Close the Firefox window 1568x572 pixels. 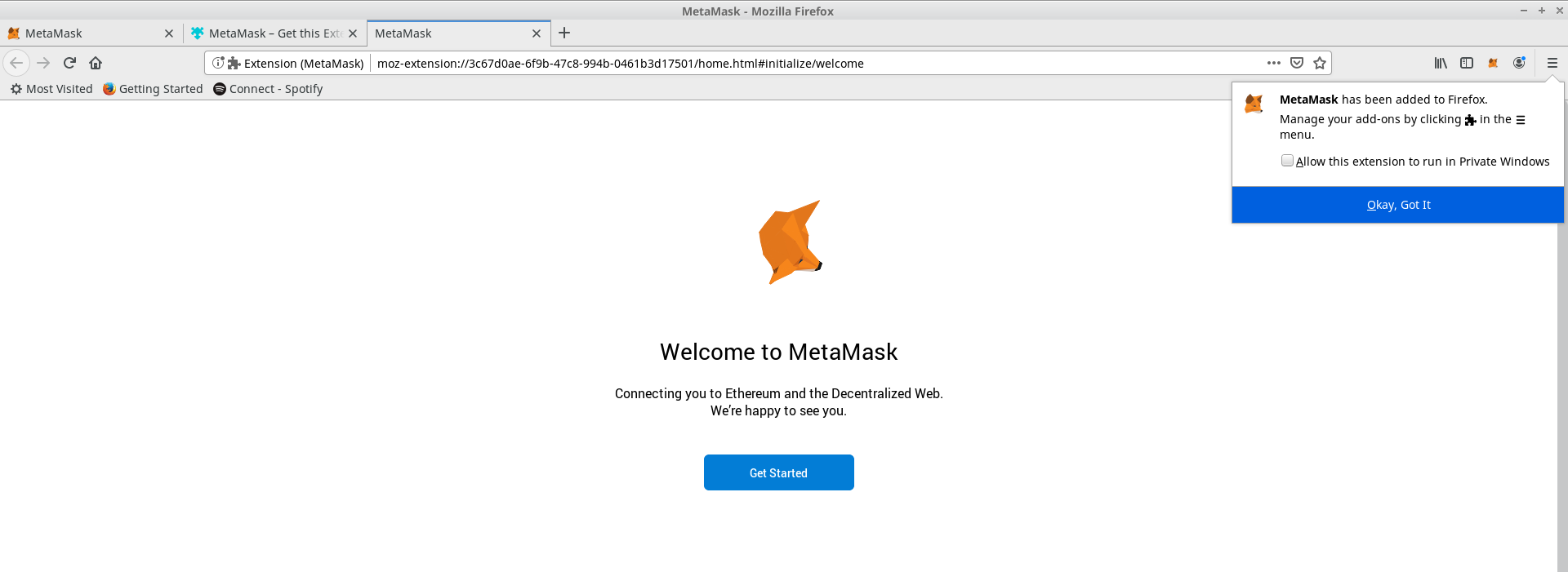coord(1559,11)
